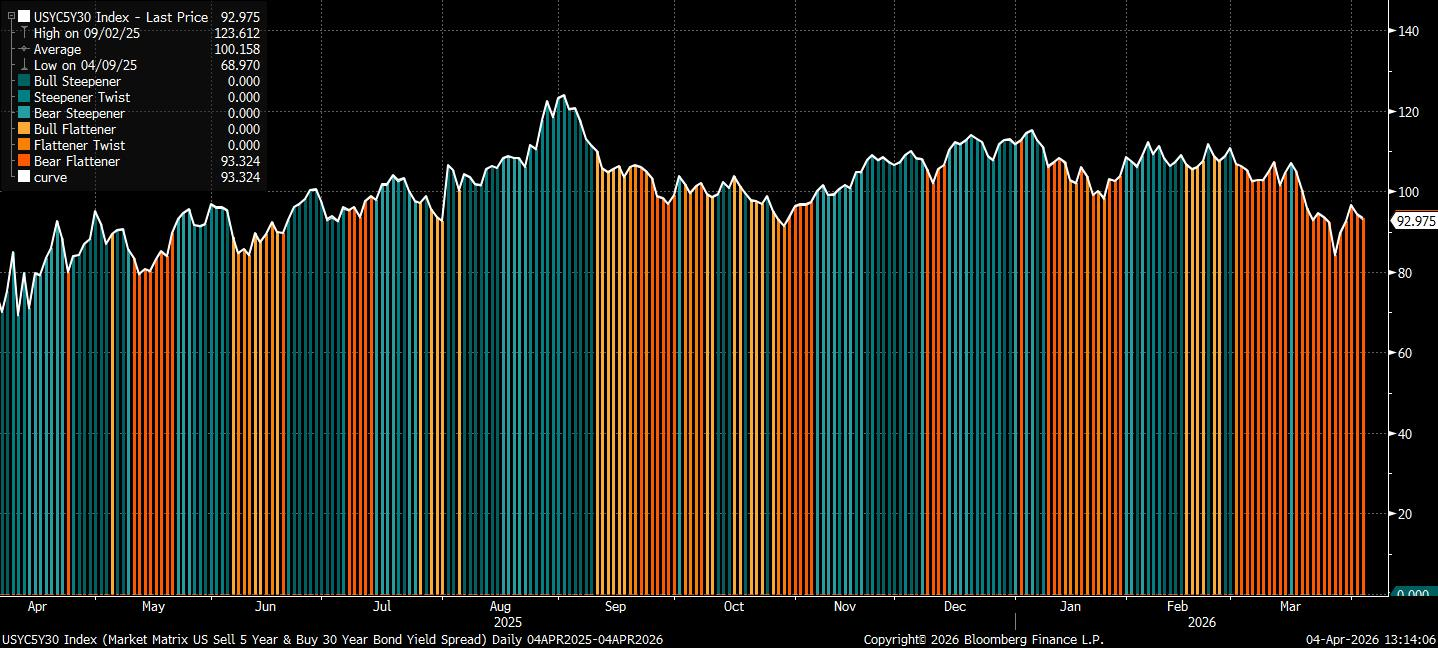1438x648 pixels.
Task: Select the 'Steepener Twist' legend label
Action: click(82, 97)
